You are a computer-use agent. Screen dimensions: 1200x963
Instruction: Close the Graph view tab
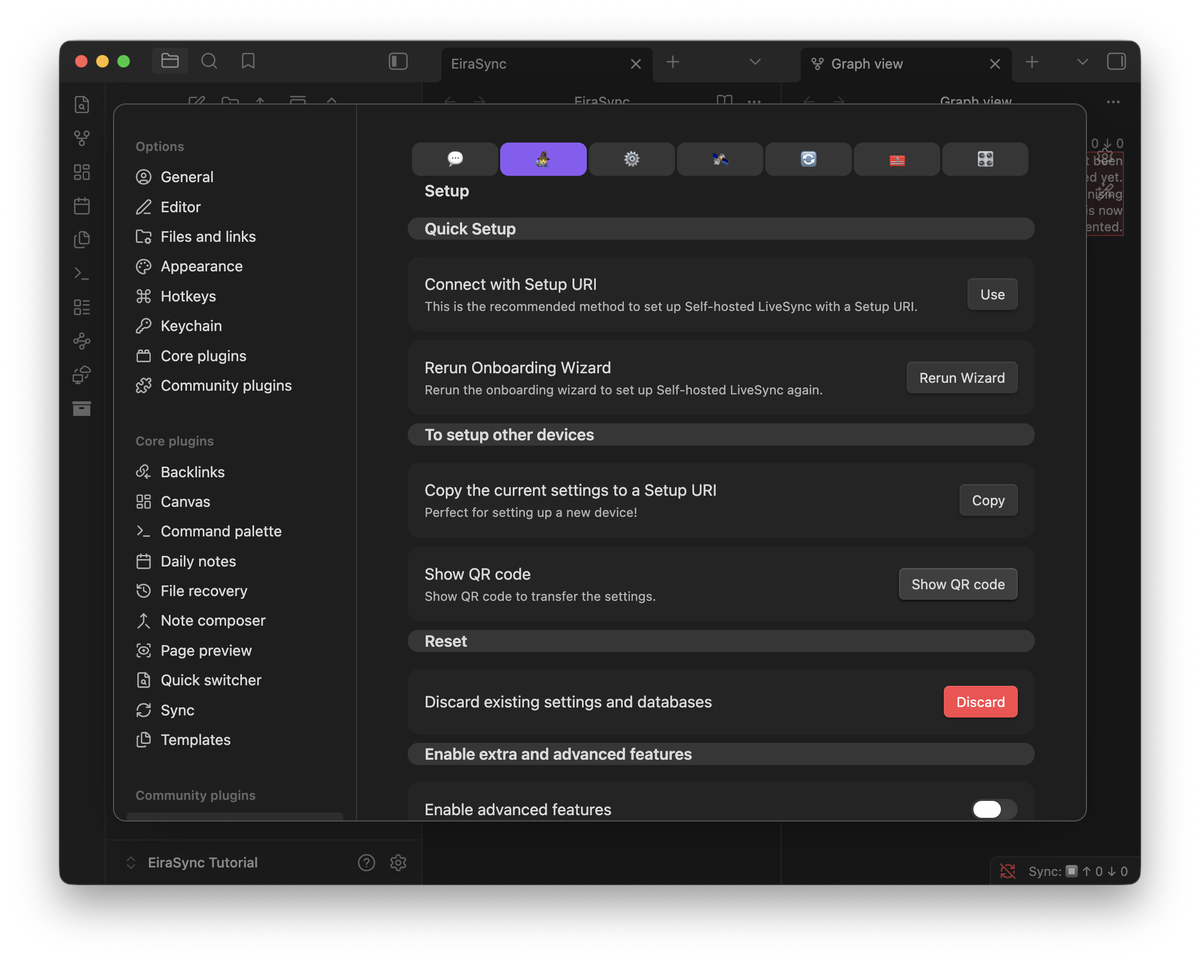click(x=995, y=63)
